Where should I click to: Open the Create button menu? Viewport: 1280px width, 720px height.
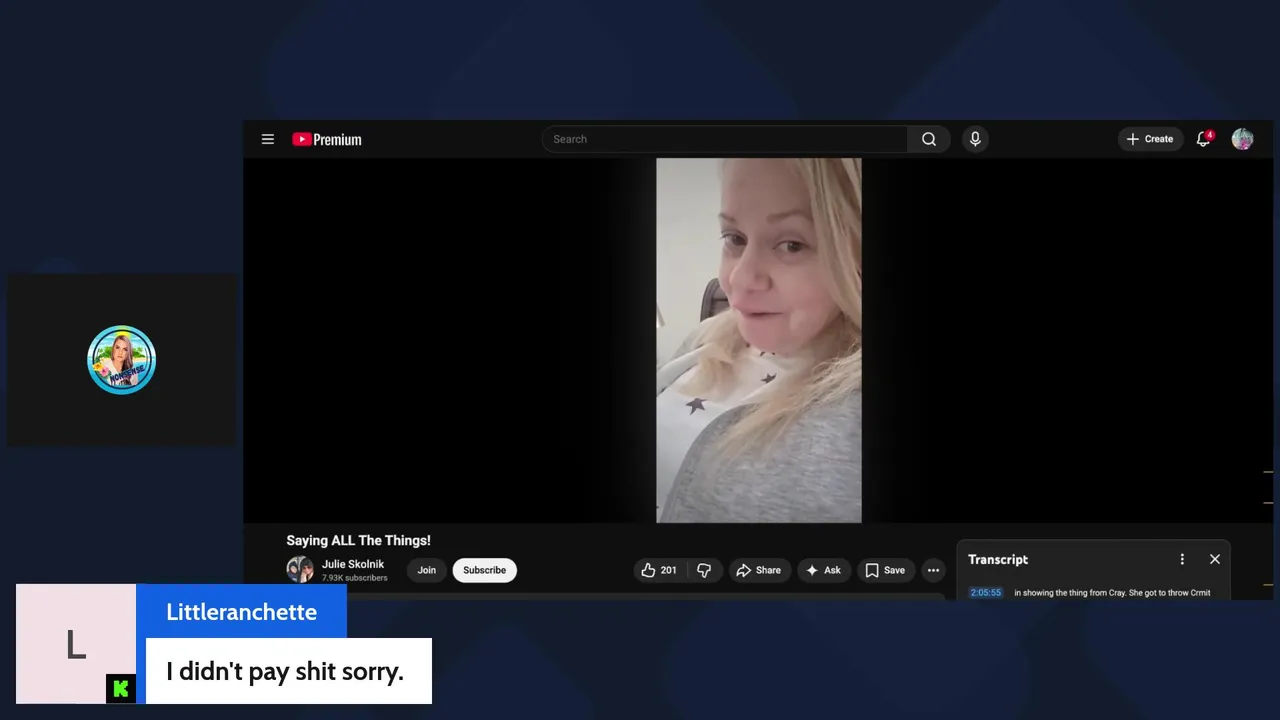tap(1150, 139)
